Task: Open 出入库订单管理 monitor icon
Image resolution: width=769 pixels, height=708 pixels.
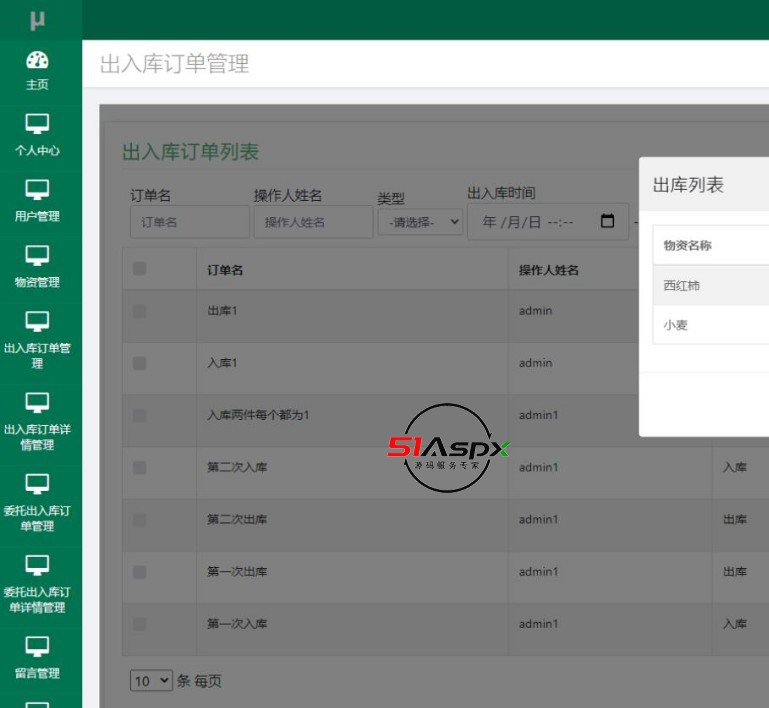Action: tap(37, 322)
